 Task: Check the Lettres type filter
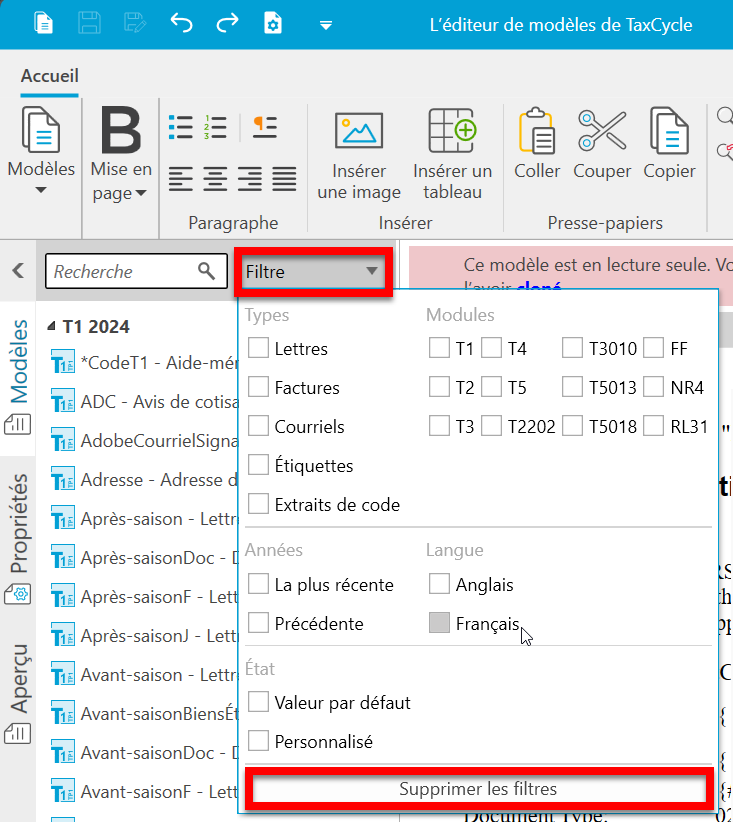point(258,348)
